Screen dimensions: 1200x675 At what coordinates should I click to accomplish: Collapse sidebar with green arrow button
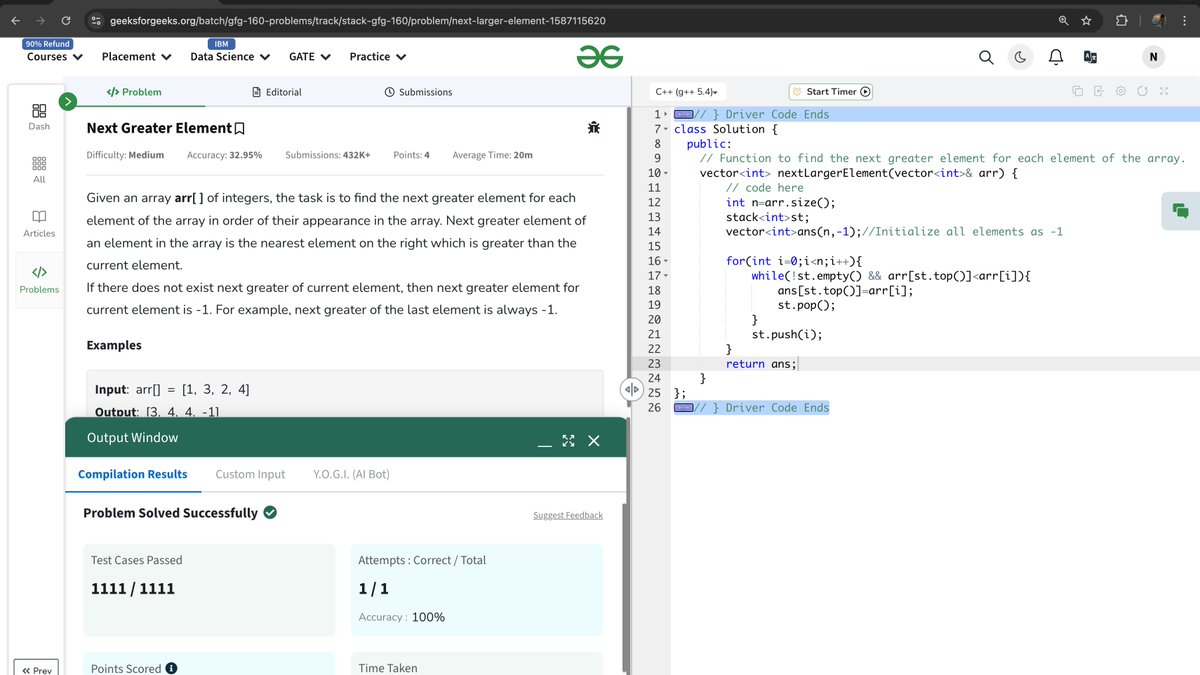(x=67, y=101)
